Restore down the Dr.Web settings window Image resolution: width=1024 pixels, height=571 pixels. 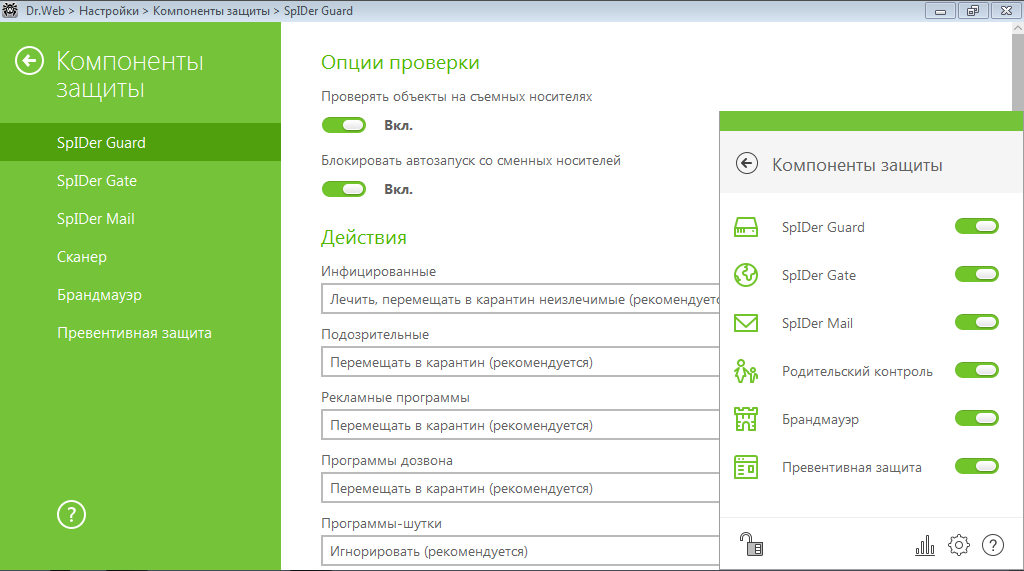click(973, 10)
